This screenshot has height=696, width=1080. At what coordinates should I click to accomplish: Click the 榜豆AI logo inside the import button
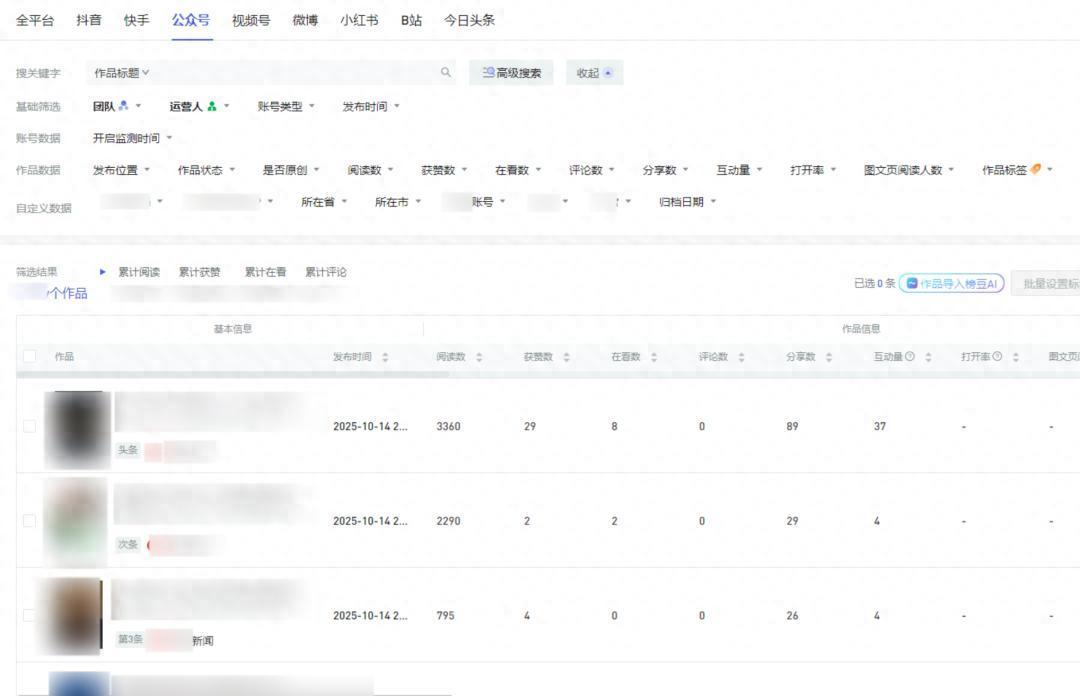tap(913, 283)
